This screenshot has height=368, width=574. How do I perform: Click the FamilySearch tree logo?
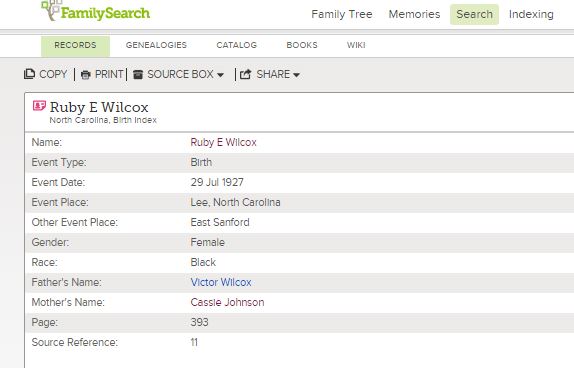[x=96, y=12]
